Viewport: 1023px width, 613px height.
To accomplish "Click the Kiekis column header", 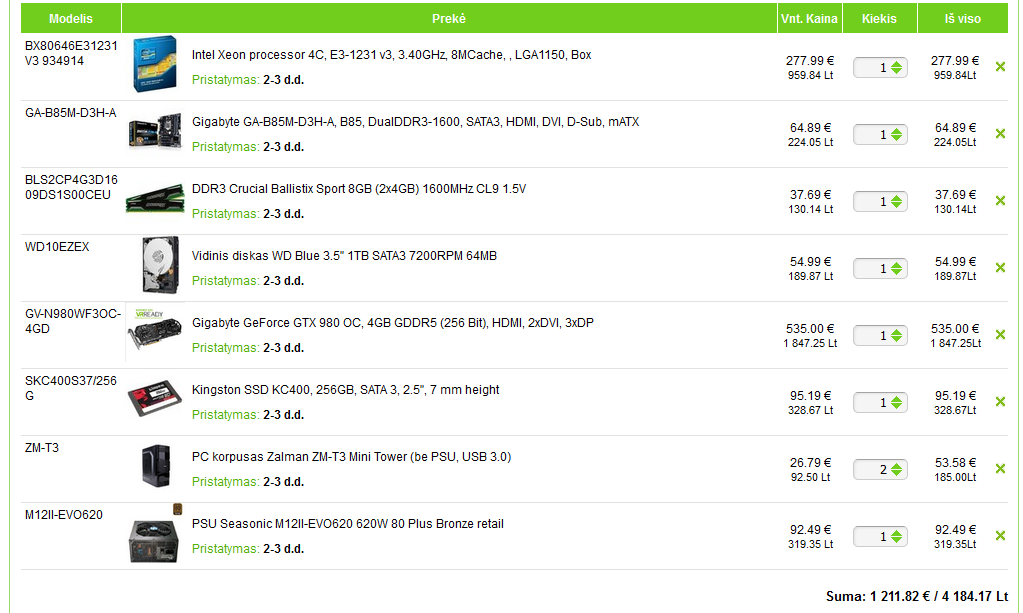I will 879,18.
